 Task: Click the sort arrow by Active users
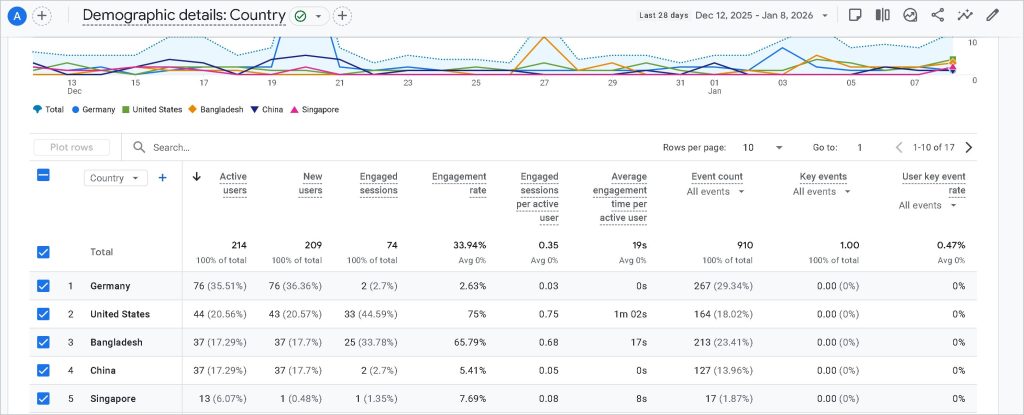click(197, 176)
